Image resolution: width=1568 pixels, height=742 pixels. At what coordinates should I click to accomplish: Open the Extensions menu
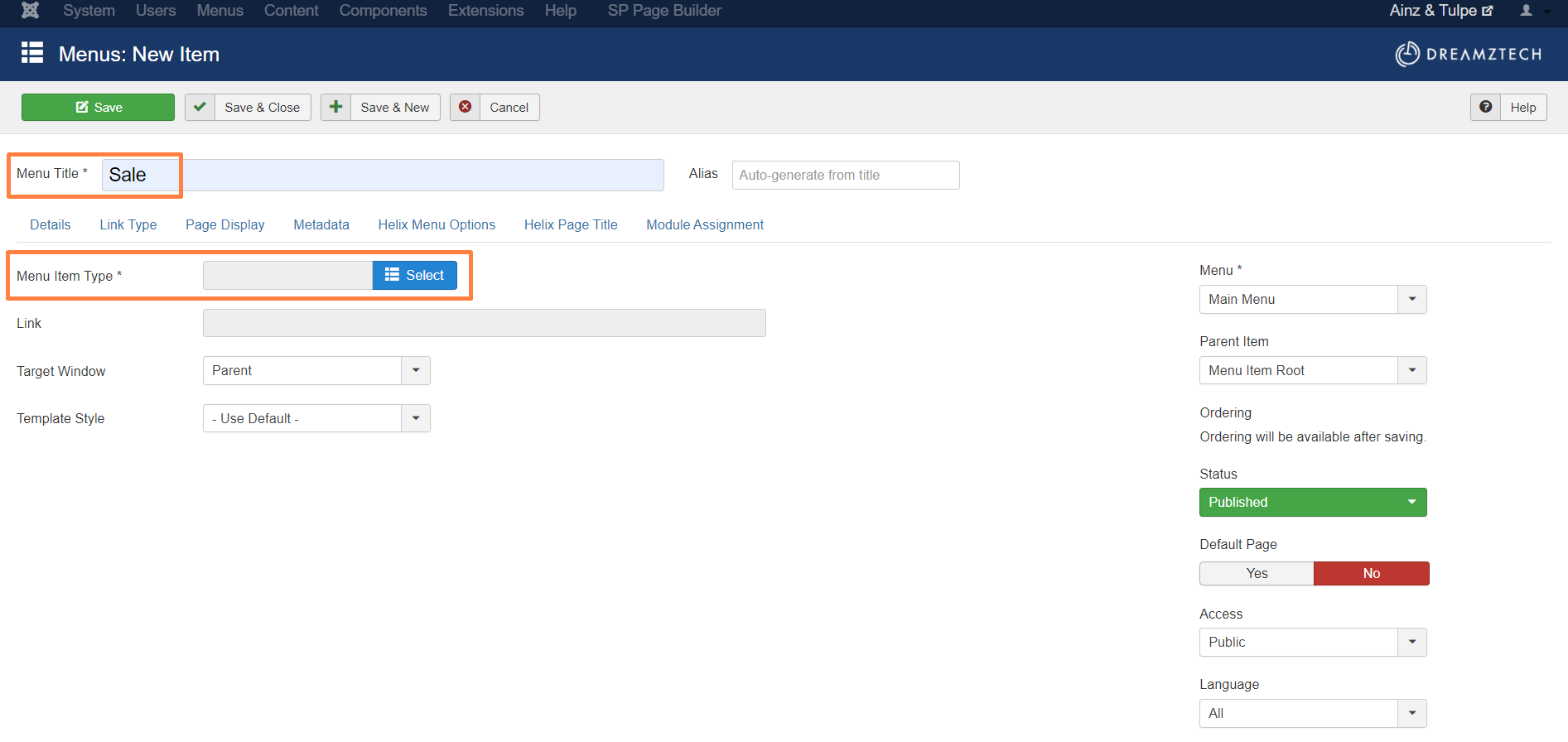click(x=485, y=11)
